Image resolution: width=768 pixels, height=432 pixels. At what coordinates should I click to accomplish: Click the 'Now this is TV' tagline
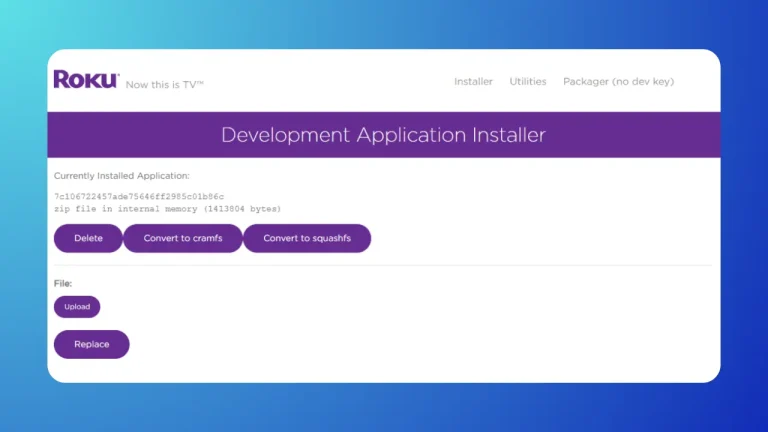coord(165,85)
